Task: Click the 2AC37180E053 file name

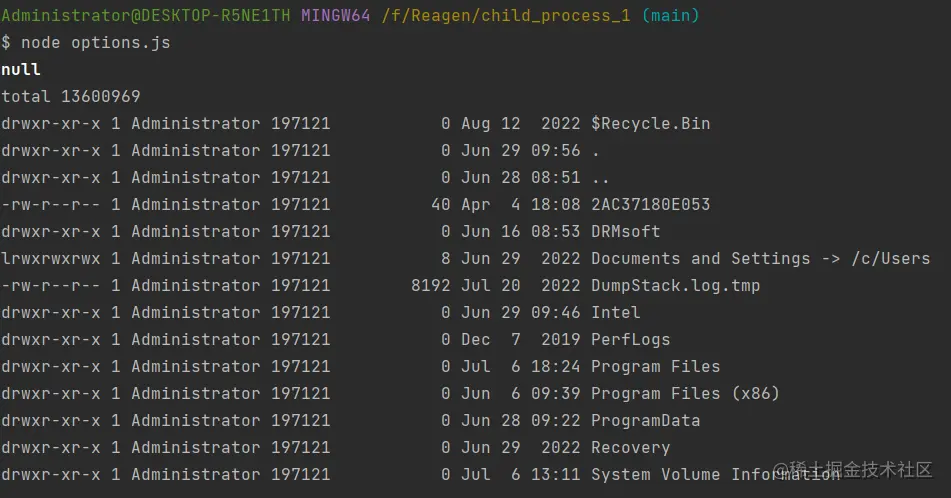Action: pos(650,205)
